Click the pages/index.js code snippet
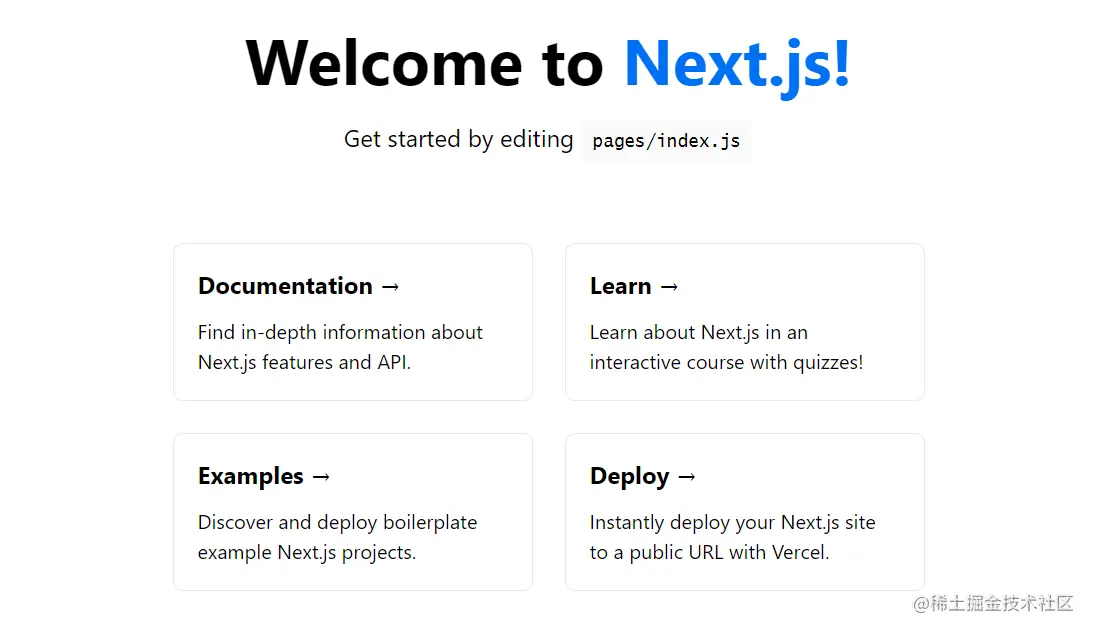1093x633 pixels. [x=666, y=141]
